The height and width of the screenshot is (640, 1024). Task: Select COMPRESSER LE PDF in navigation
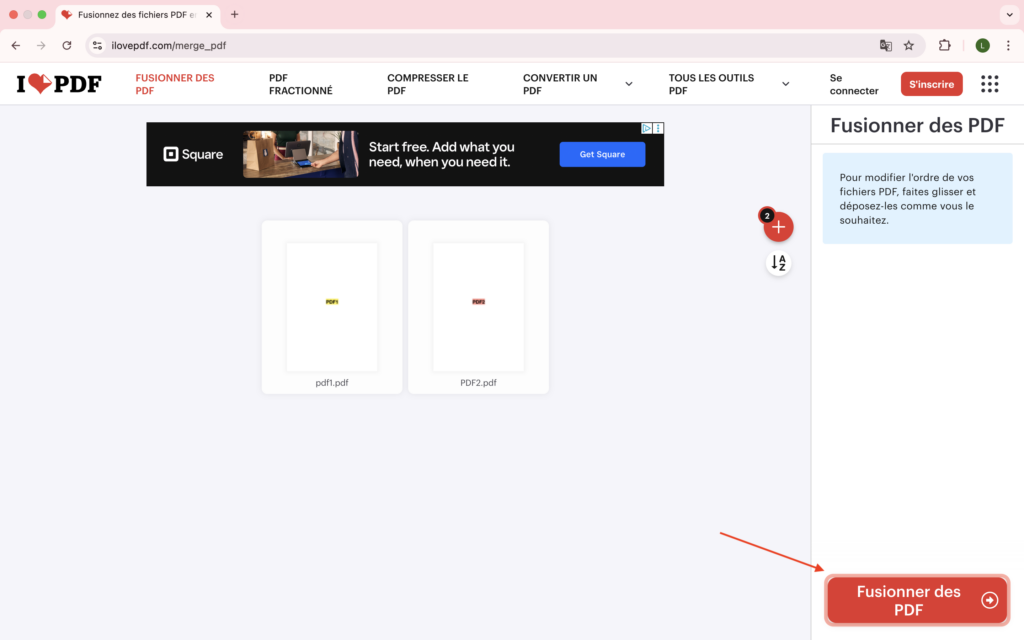[x=427, y=84]
